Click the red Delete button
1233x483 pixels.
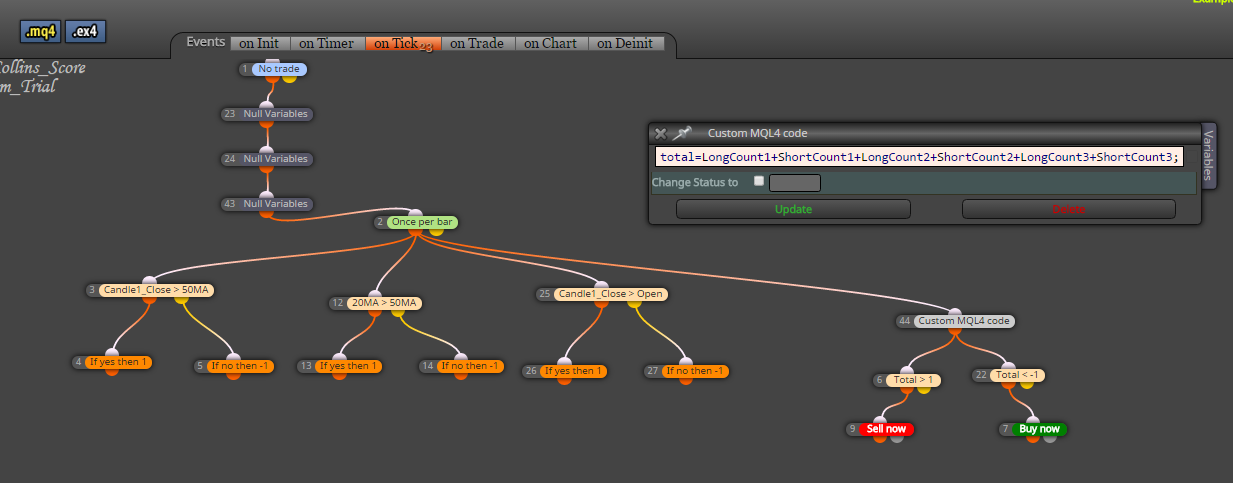pos(1068,209)
